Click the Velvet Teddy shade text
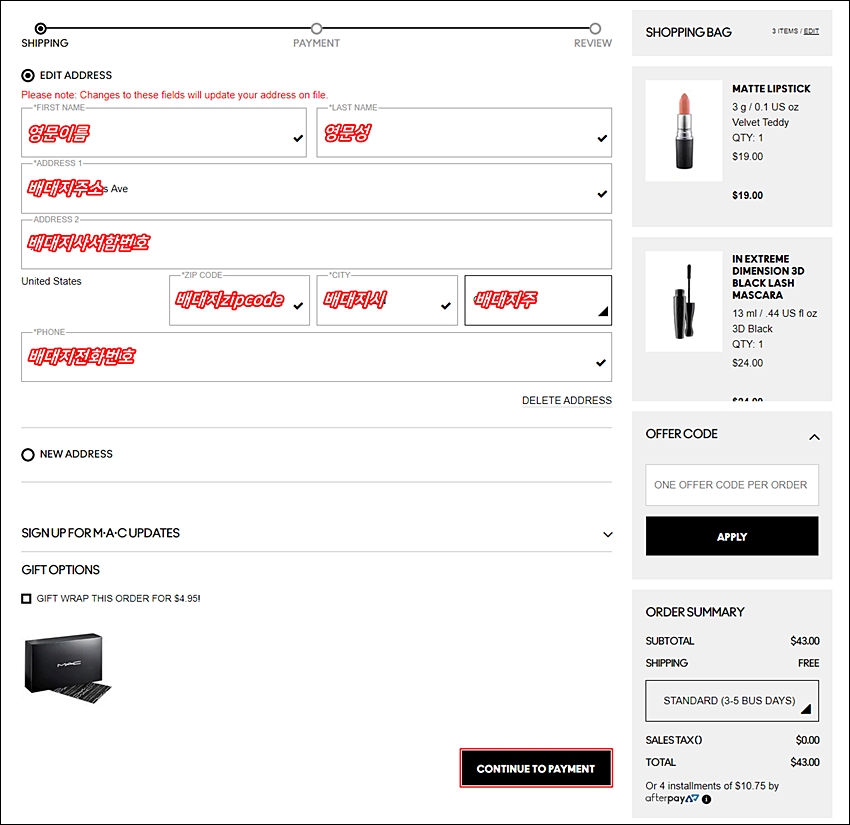Image resolution: width=850 pixels, height=825 pixels. tap(760, 123)
